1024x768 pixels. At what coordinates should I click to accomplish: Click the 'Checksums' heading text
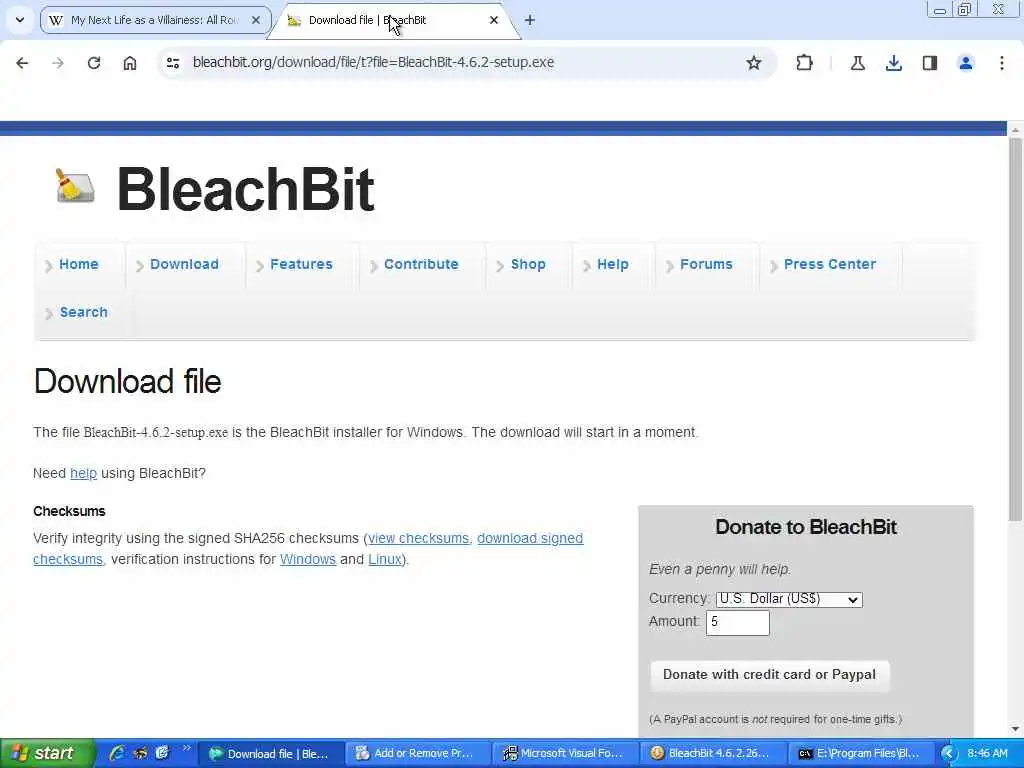tap(69, 511)
